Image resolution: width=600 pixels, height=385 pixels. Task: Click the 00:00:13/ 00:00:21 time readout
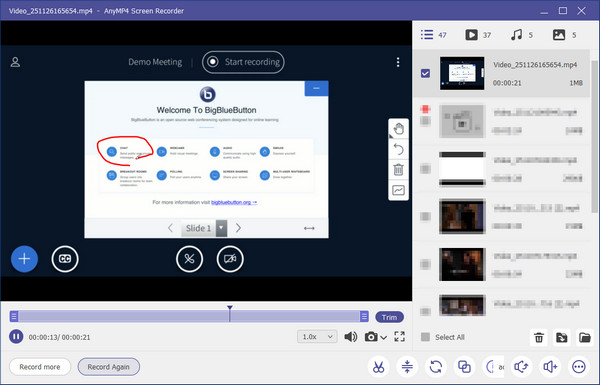click(x=59, y=337)
